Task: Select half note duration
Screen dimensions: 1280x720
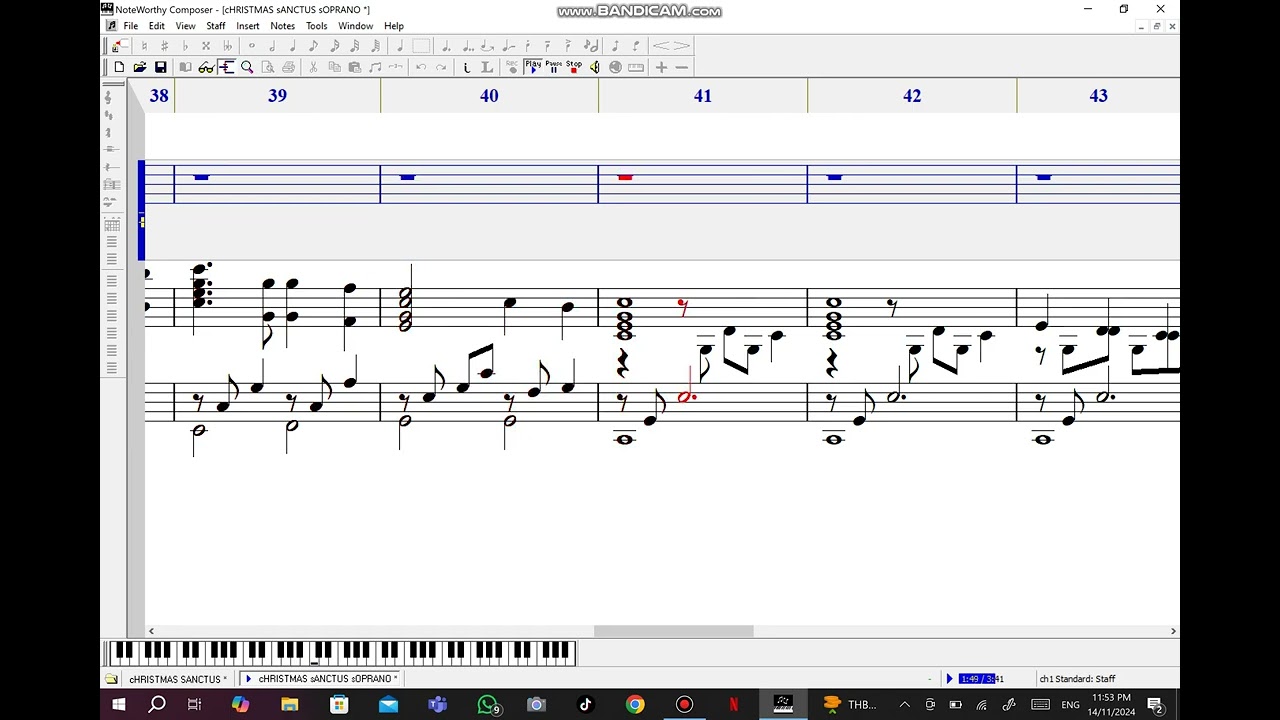Action: point(272,46)
